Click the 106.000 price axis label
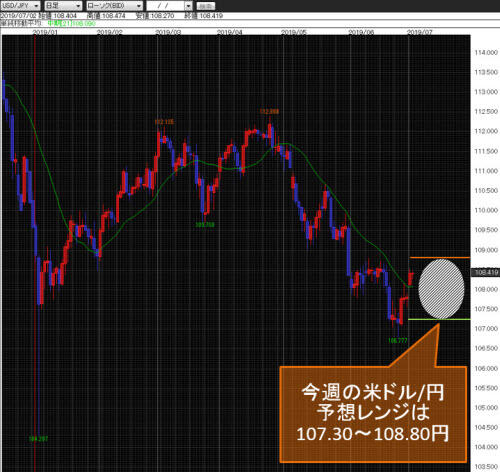 486,368
